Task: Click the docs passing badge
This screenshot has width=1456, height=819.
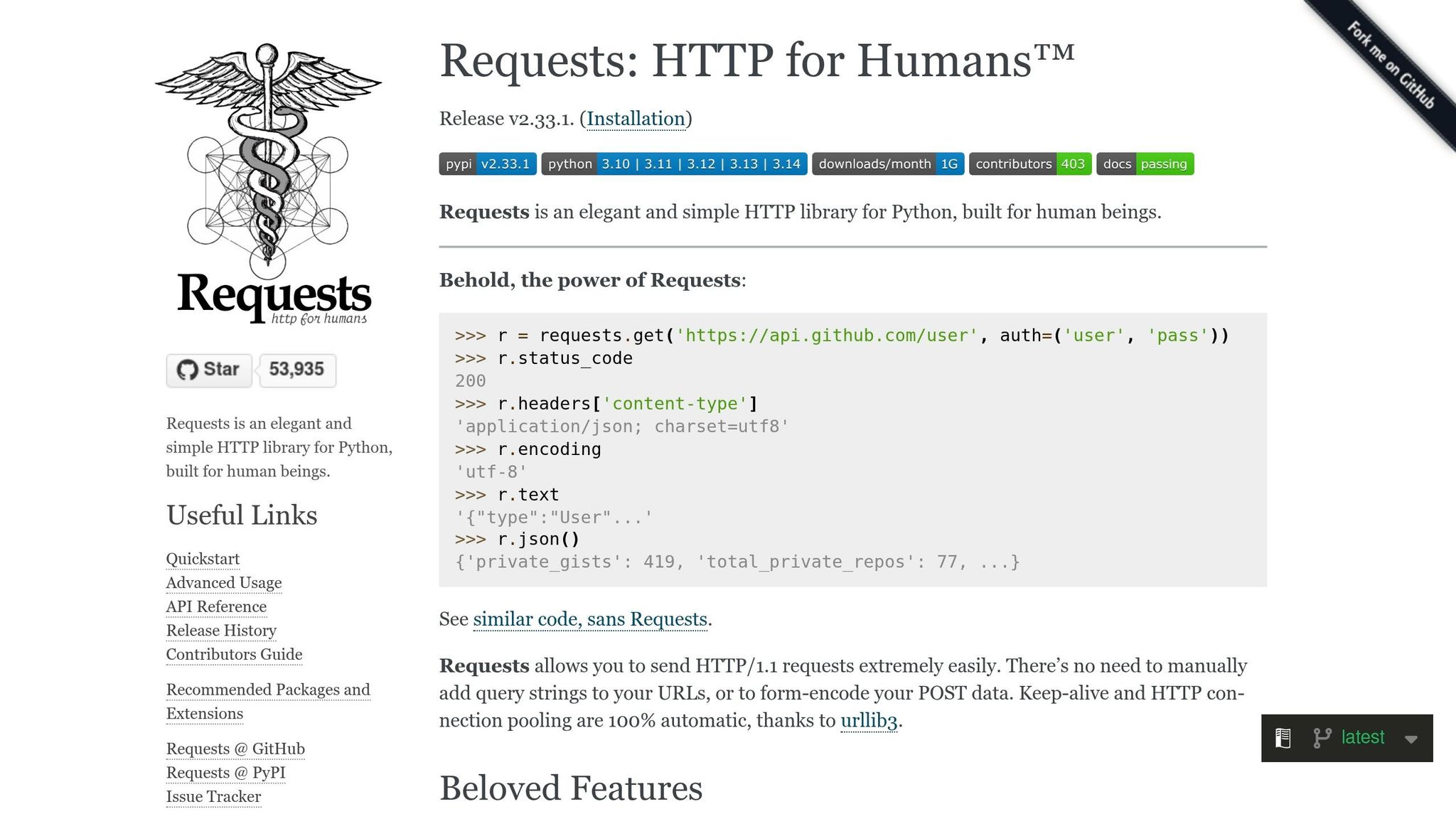Action: pyautogui.click(x=1145, y=164)
